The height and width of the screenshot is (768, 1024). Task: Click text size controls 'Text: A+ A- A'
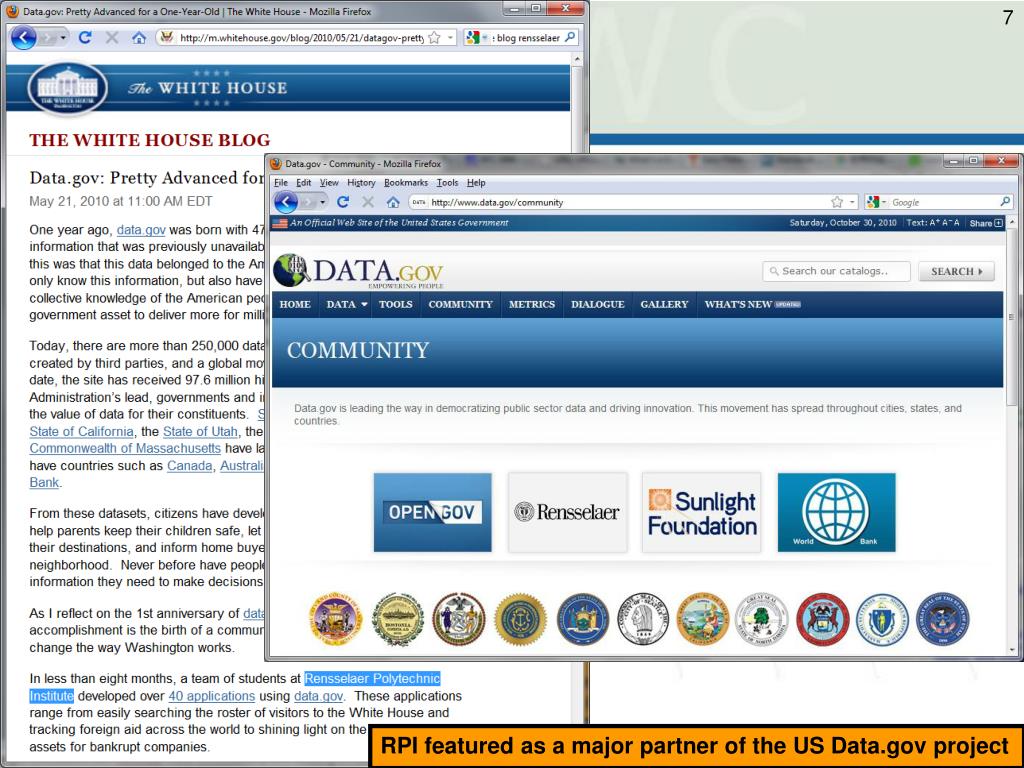(933, 223)
